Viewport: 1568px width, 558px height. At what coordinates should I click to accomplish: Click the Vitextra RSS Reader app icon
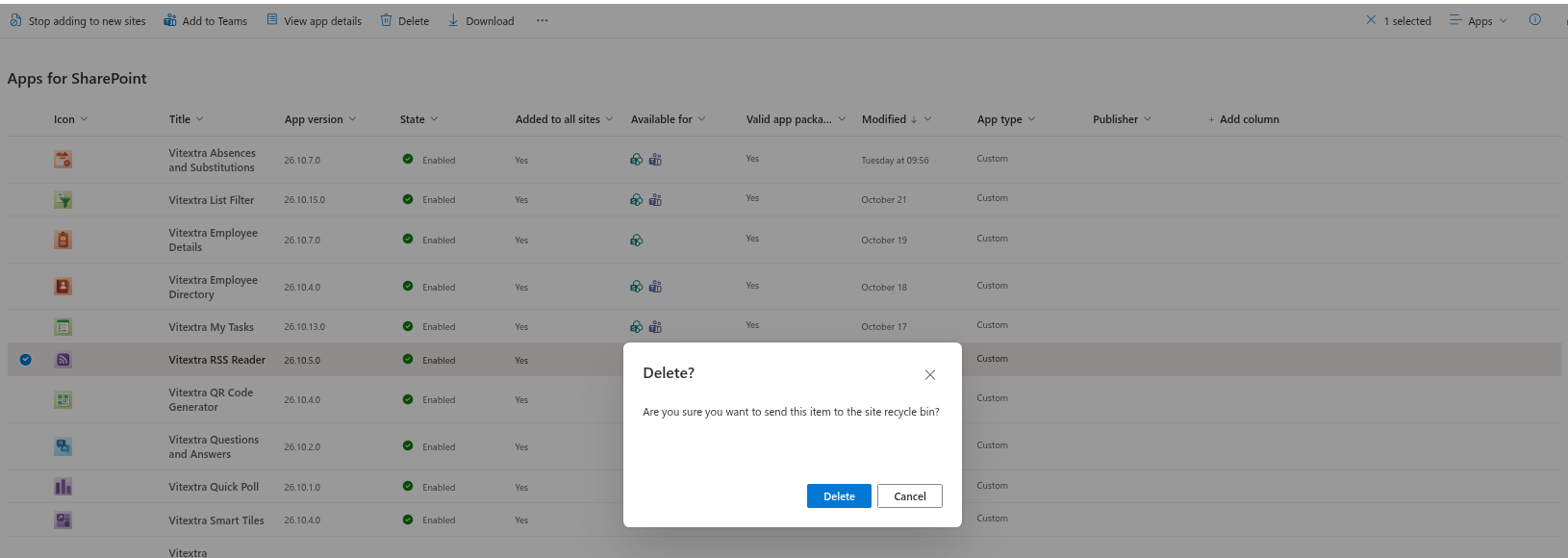[63, 360]
